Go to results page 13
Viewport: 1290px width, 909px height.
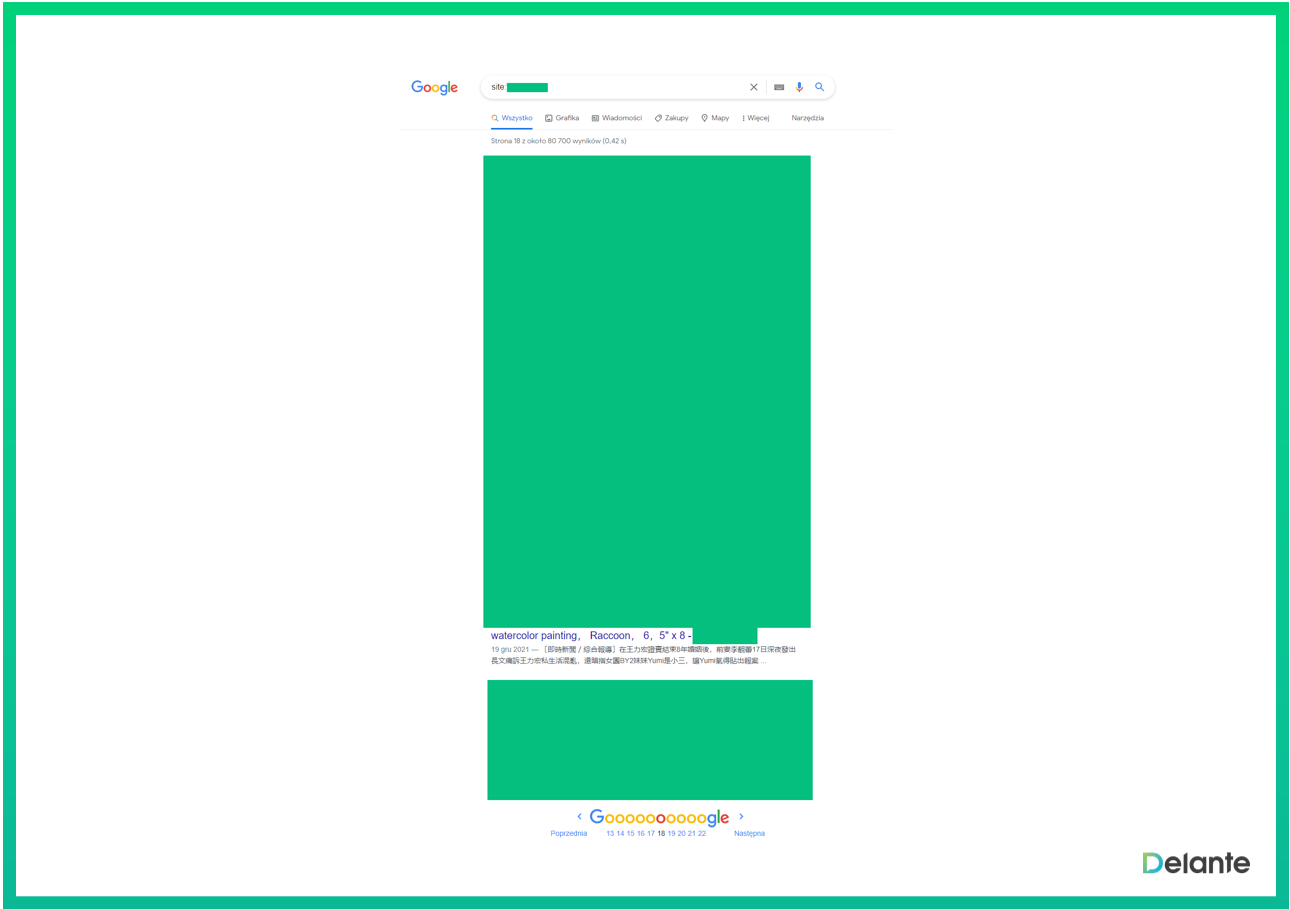tap(610, 833)
